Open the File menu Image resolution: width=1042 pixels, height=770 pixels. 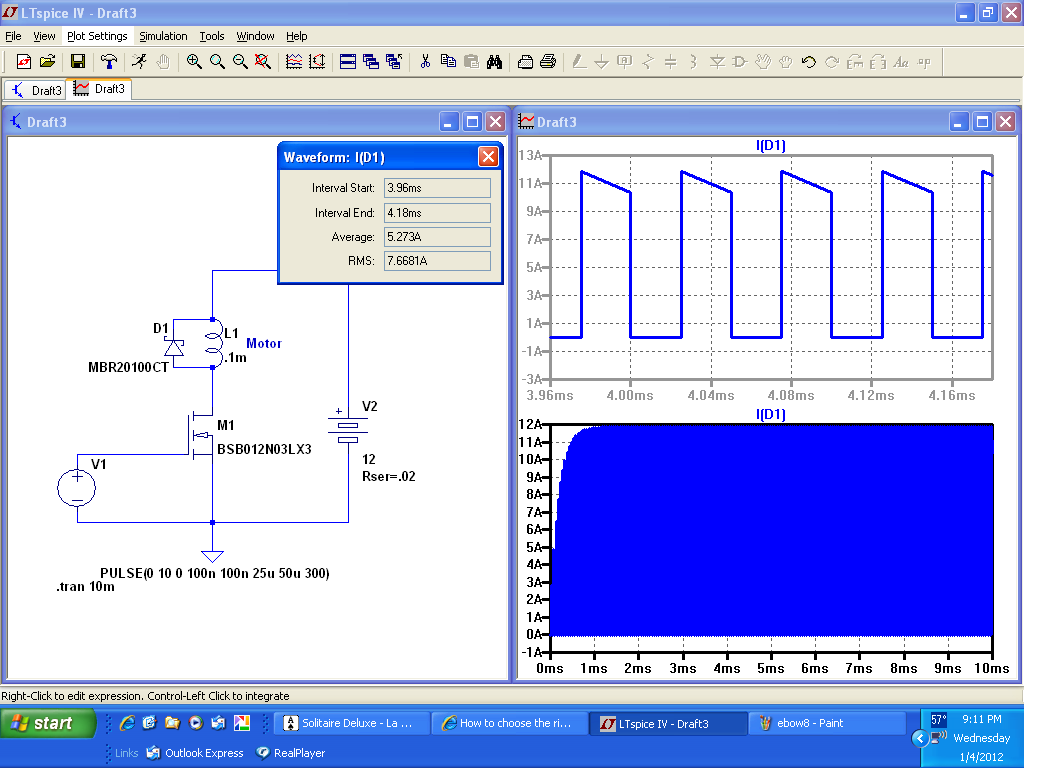point(13,36)
